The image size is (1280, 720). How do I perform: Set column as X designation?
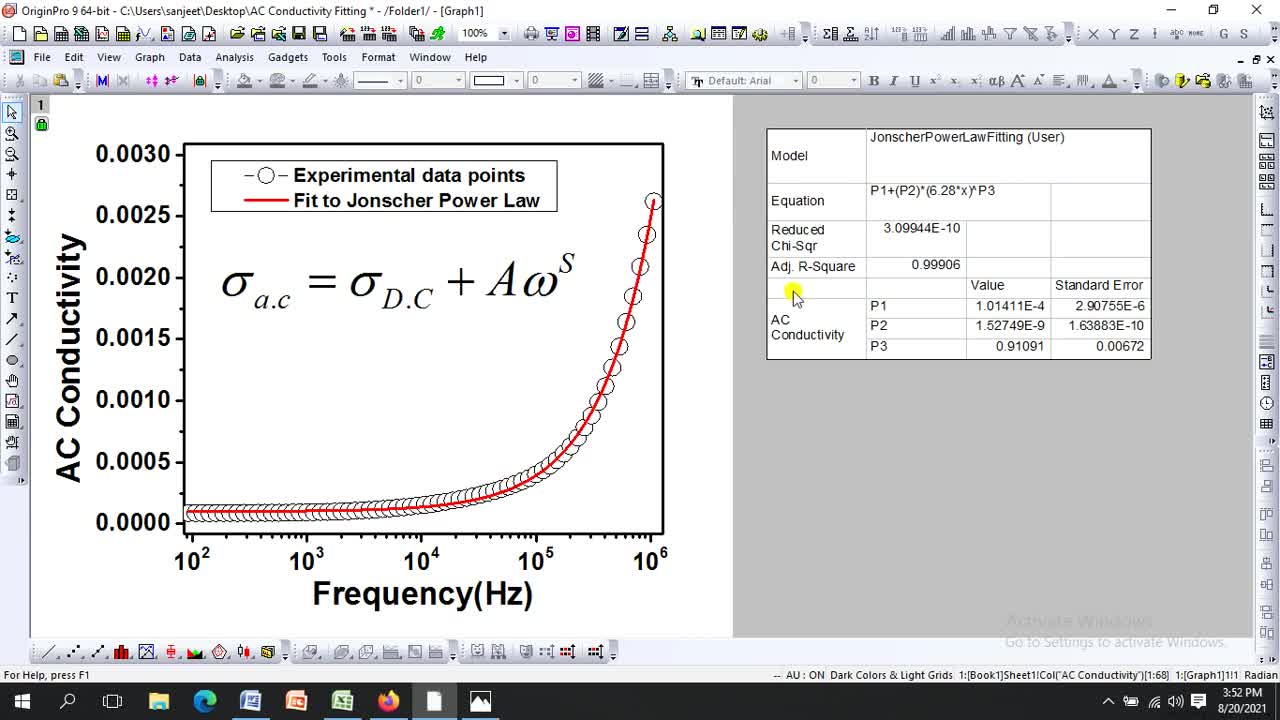tap(1093, 33)
